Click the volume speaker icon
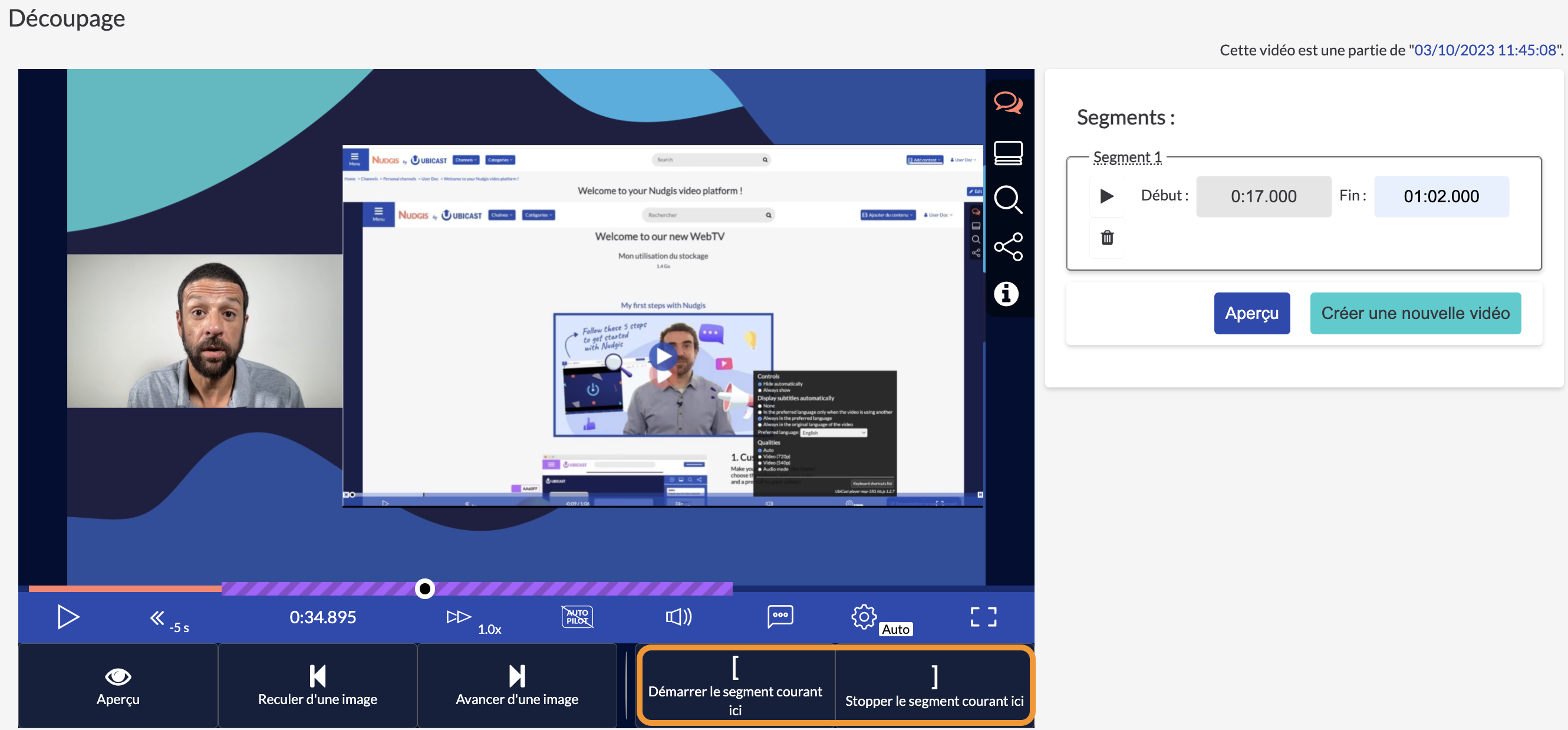The height and width of the screenshot is (730, 1568). [x=678, y=617]
